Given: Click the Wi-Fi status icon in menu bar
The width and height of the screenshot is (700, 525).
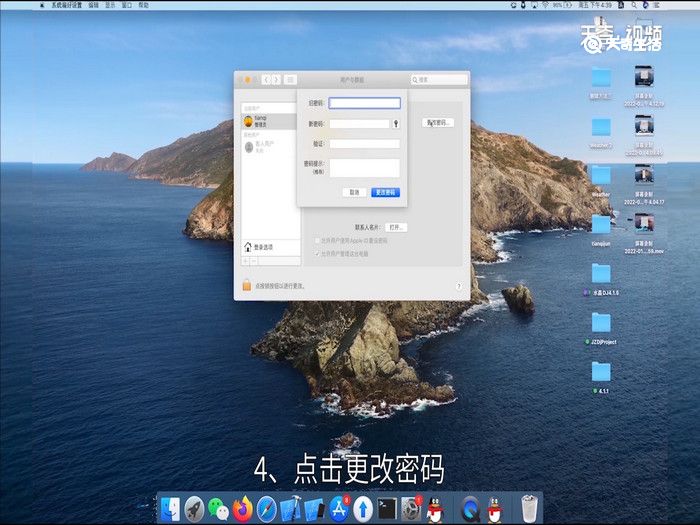Looking at the screenshot, I should (x=546, y=5).
